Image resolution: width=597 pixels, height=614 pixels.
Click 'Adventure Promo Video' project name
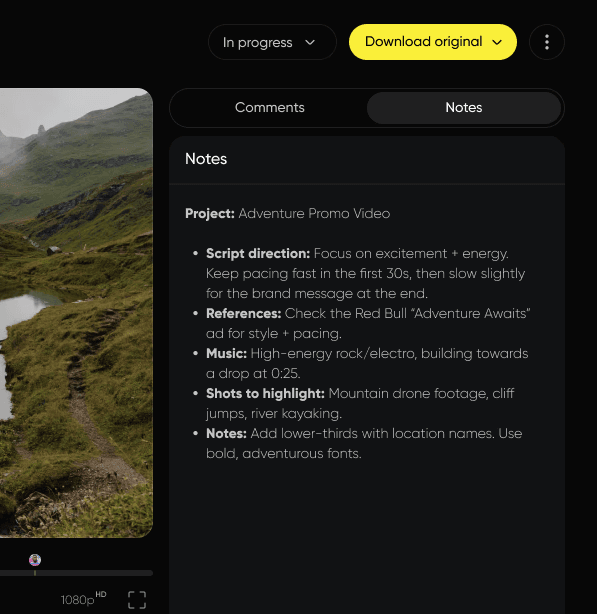pyautogui.click(x=314, y=213)
